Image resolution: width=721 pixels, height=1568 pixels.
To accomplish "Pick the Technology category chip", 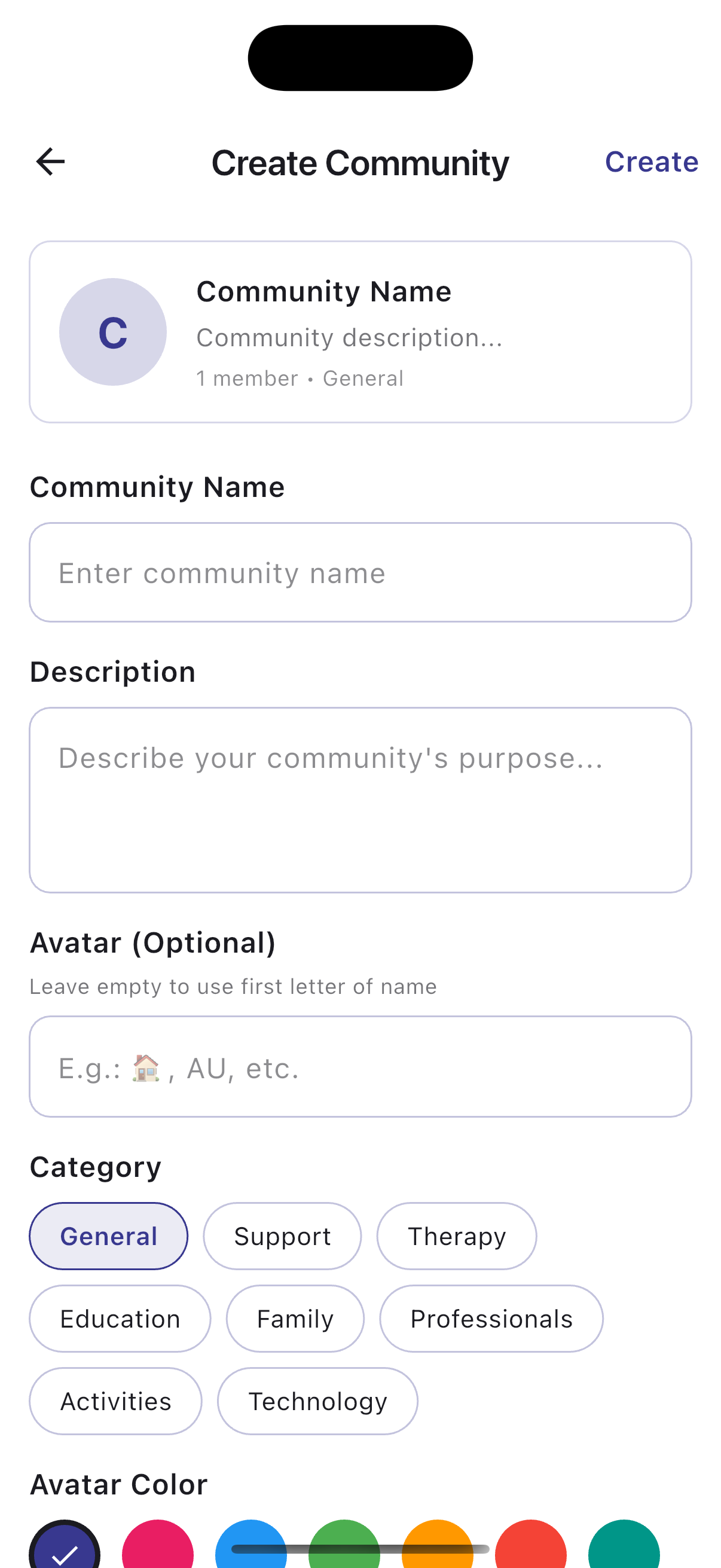I will pos(317,1401).
